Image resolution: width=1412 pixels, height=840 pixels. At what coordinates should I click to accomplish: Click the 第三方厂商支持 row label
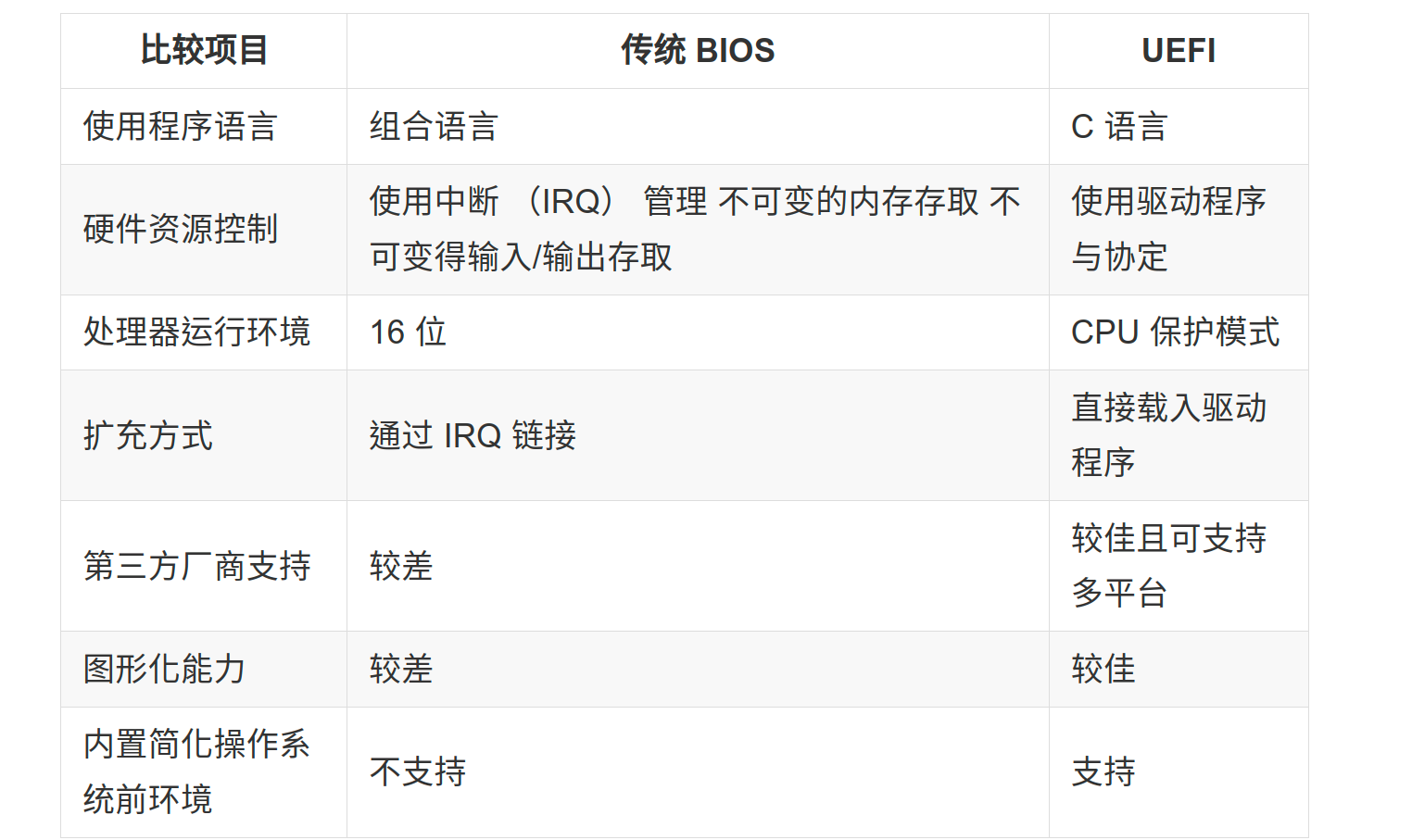pos(196,566)
